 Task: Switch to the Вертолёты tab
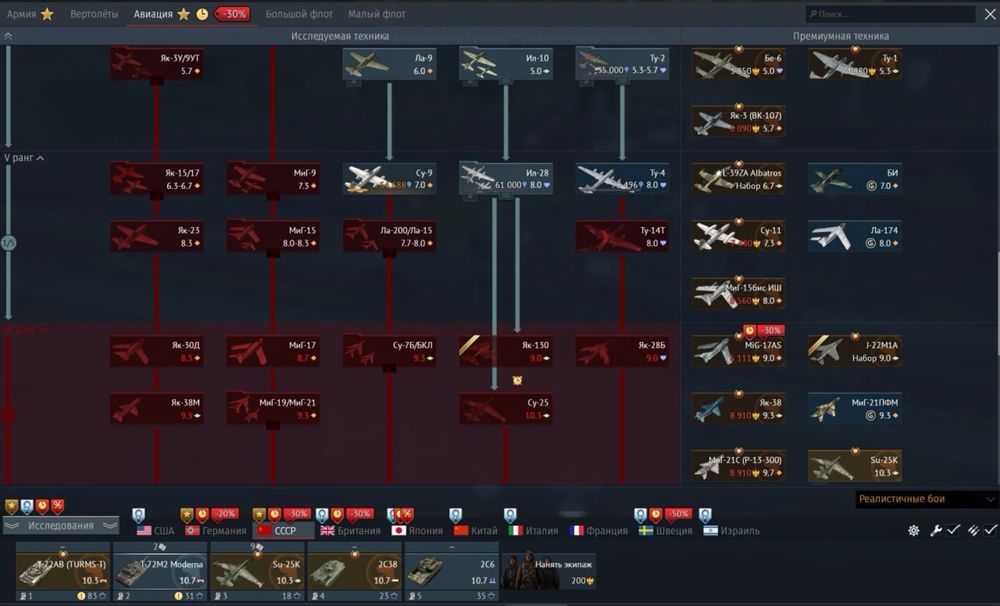tap(94, 13)
